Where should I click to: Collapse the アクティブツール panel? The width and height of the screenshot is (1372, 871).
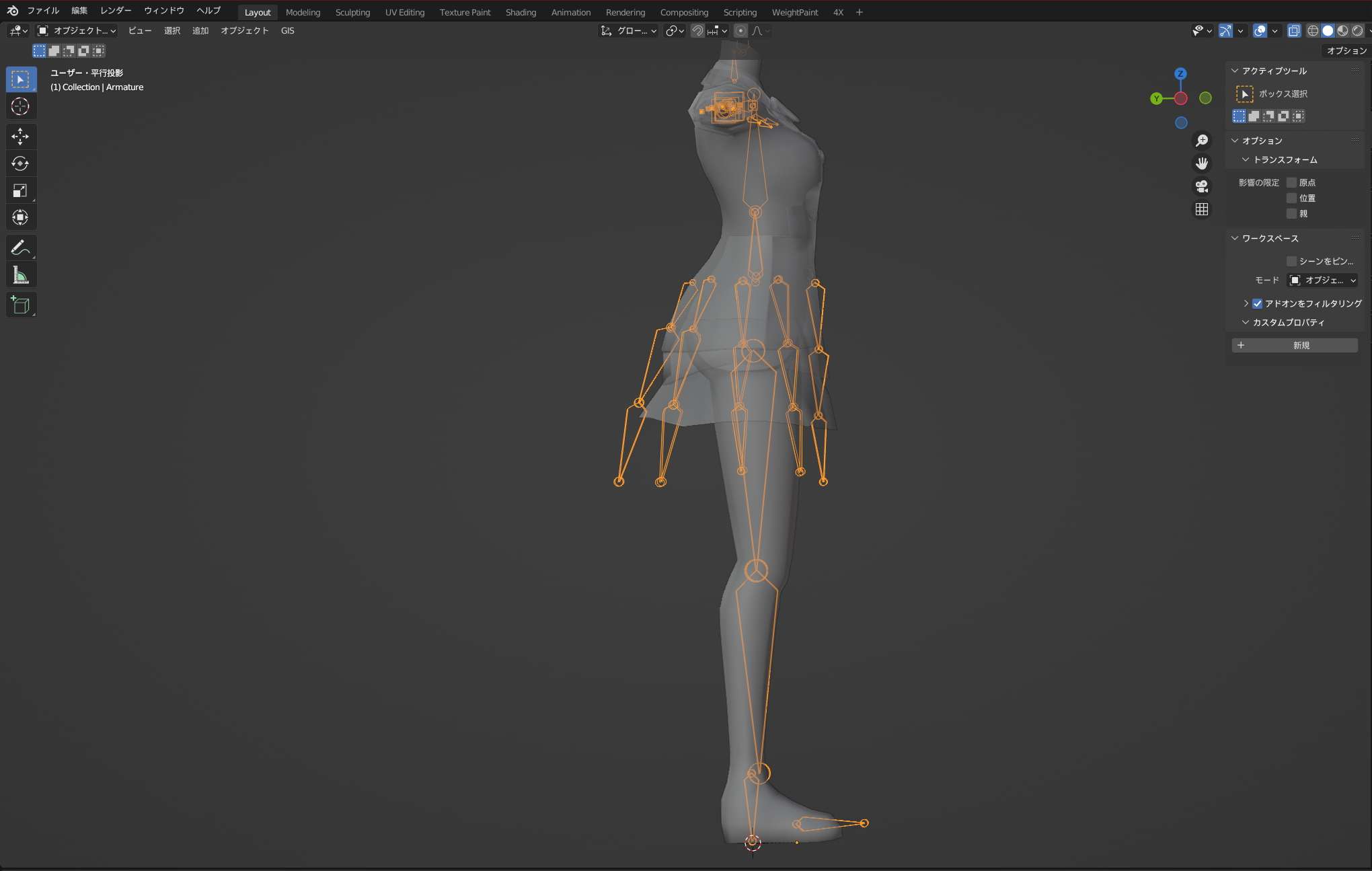(1235, 71)
